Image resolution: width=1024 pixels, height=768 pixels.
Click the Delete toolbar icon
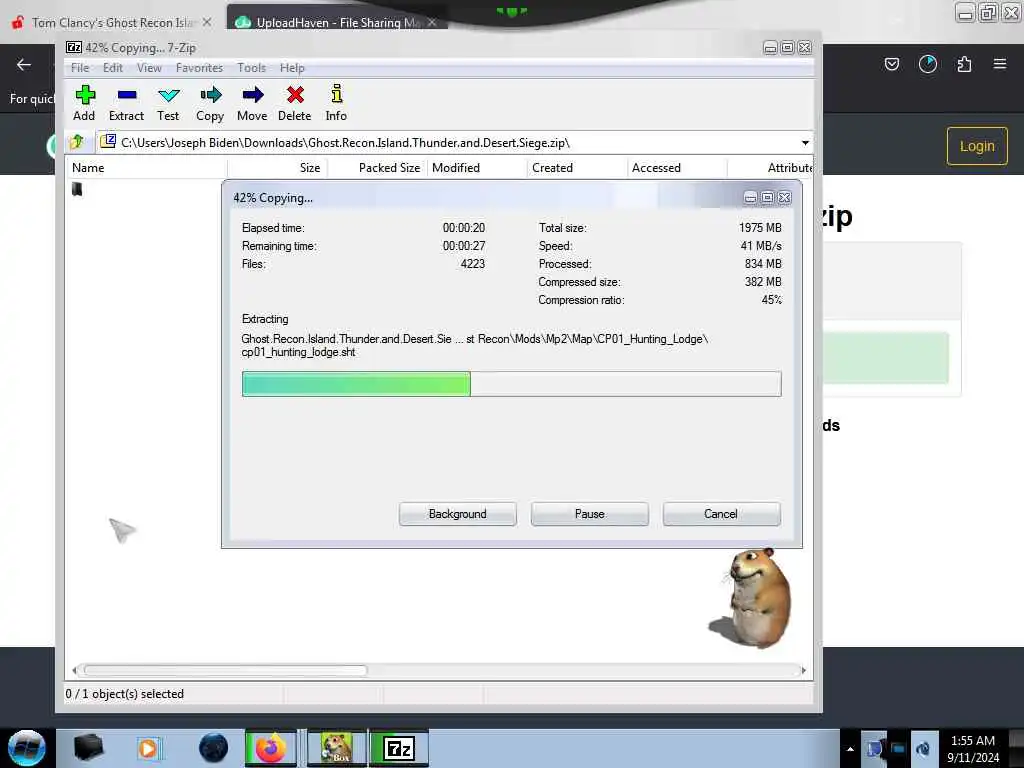point(295,103)
